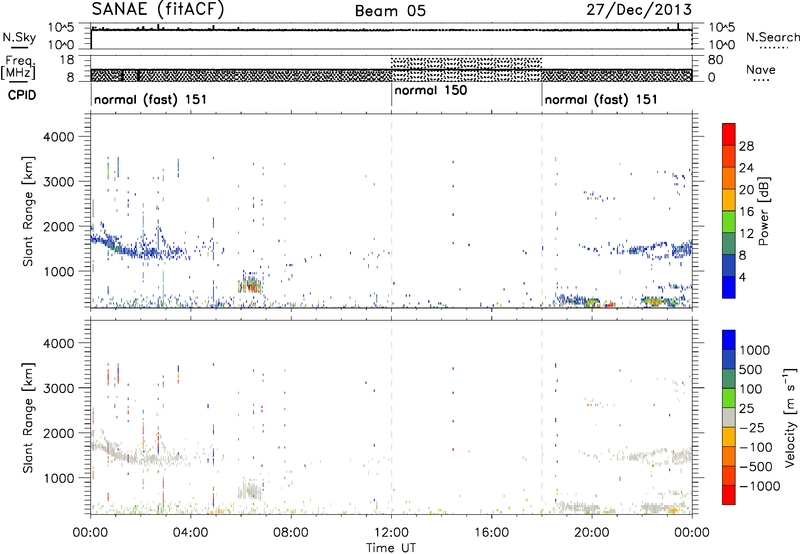Click the 12:00 time tick label

coord(391,533)
